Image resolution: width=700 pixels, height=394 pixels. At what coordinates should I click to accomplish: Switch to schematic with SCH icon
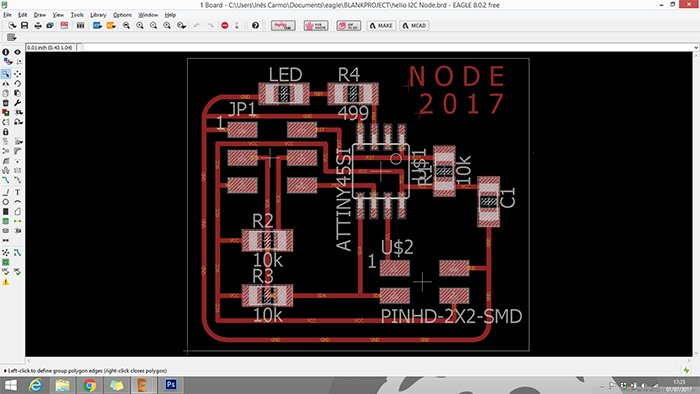tap(64, 25)
